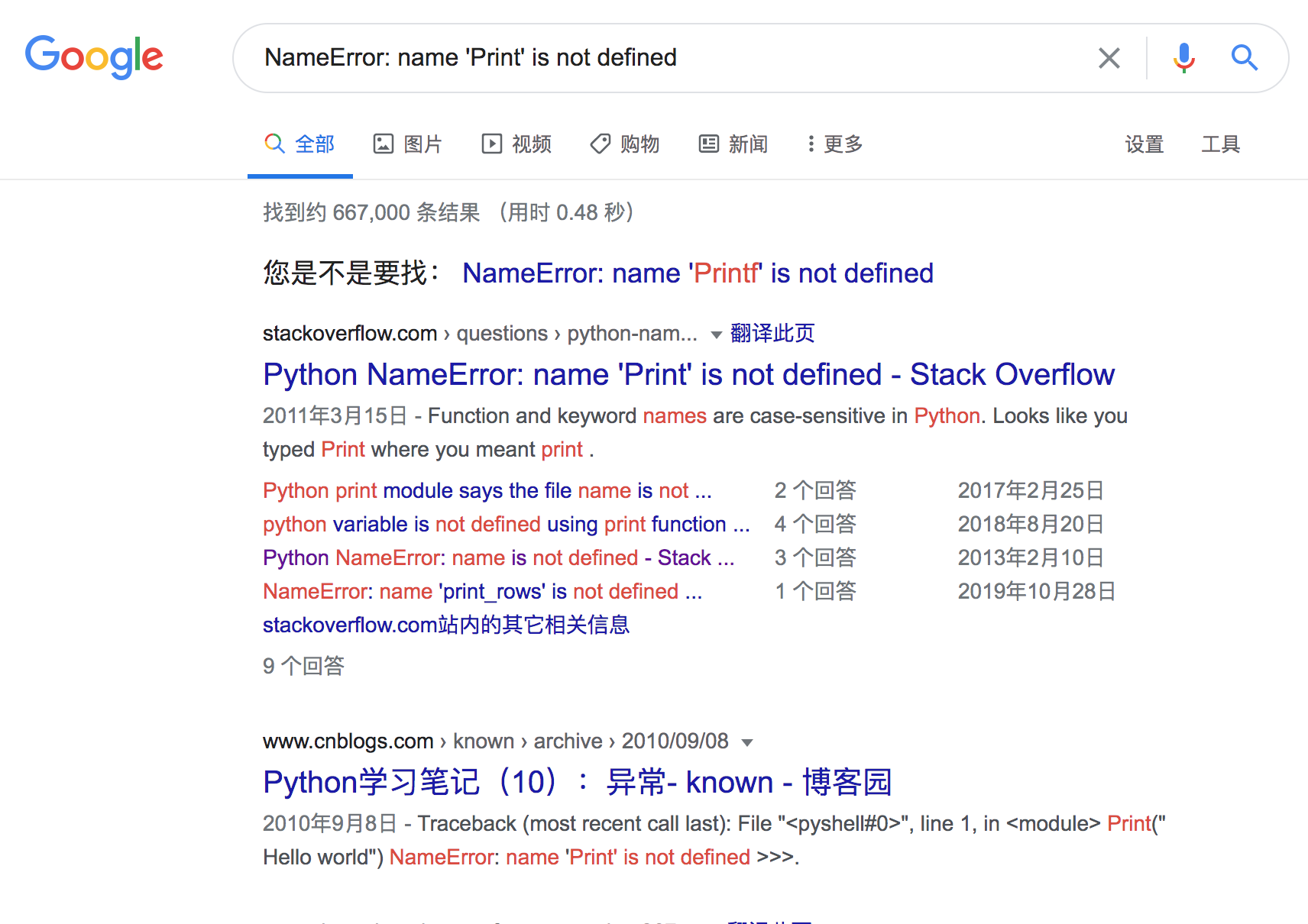Click the 视频 video tab icon
This screenshot has width=1308, height=924.
tap(491, 144)
